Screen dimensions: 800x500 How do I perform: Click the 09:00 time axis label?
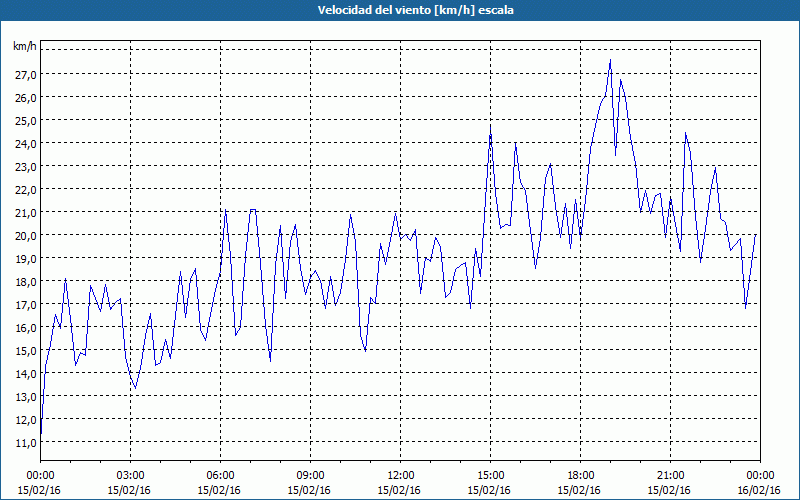[310, 476]
